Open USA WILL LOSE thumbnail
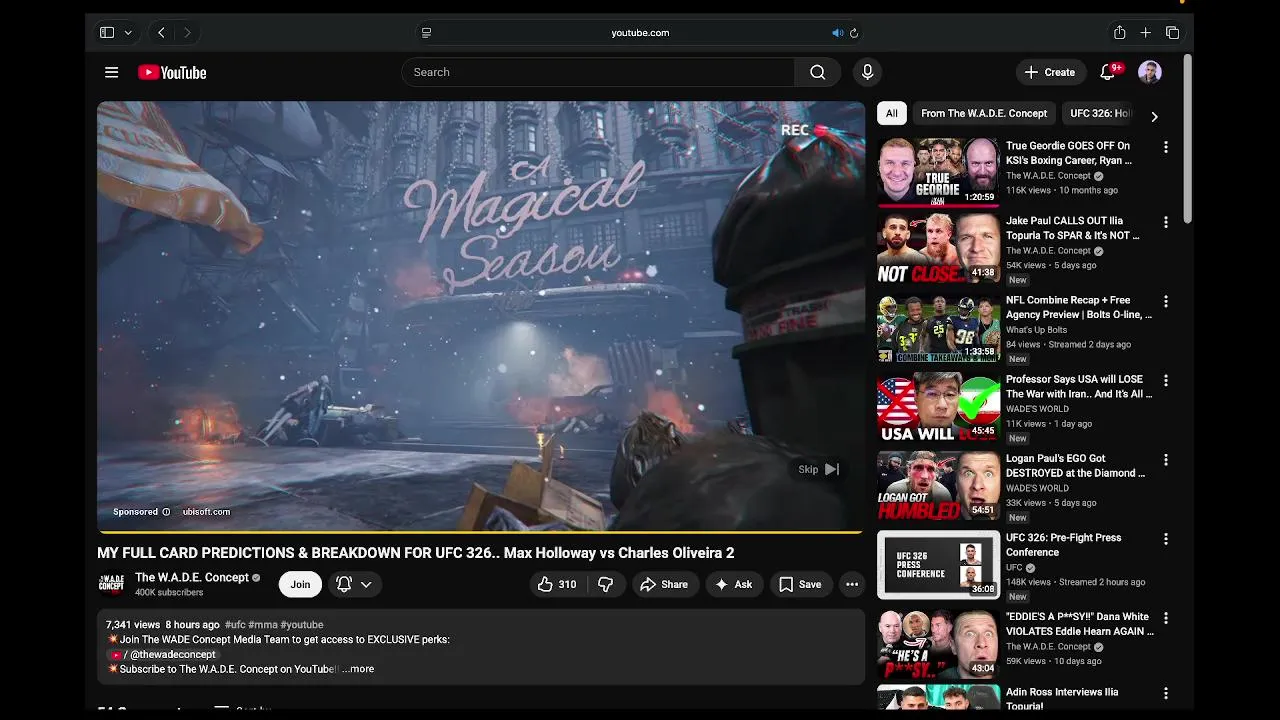1280x720 pixels. pyautogui.click(x=938, y=406)
